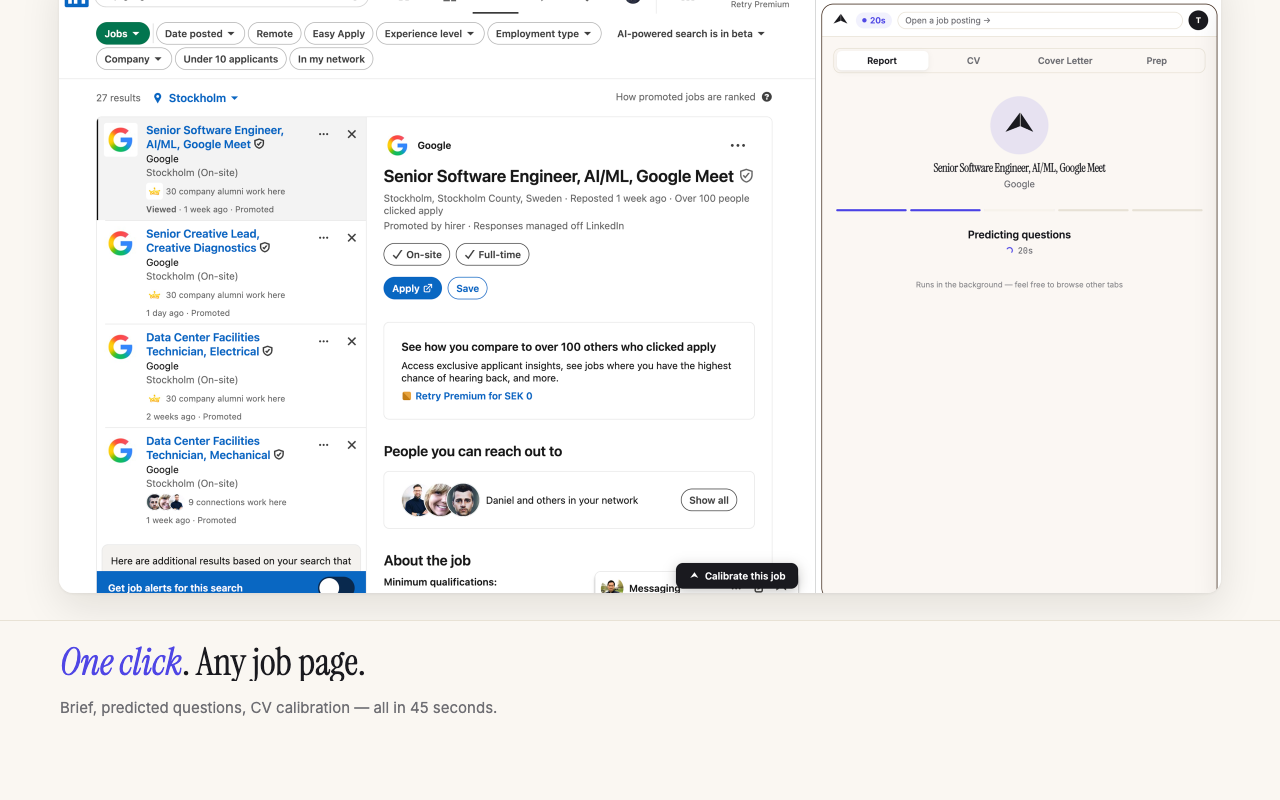This screenshot has height=800, width=1280.
Task: Open the Retry Premium for SEK 0 link
Action: pos(474,396)
